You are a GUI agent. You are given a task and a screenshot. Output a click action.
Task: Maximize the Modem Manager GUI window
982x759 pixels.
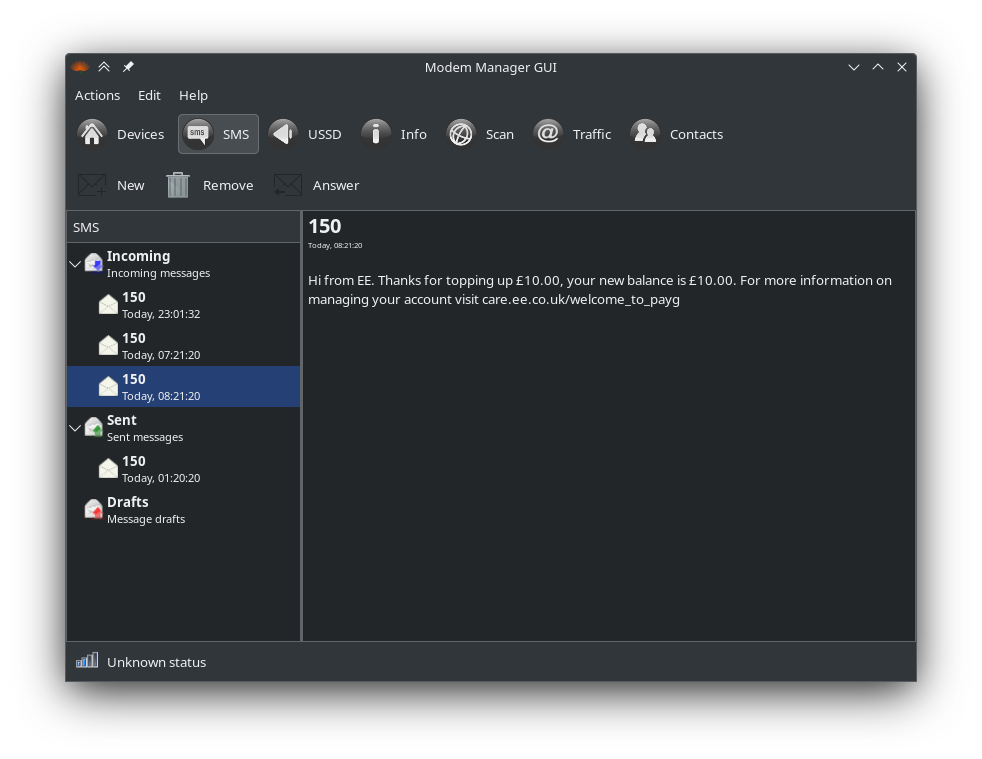(878, 67)
